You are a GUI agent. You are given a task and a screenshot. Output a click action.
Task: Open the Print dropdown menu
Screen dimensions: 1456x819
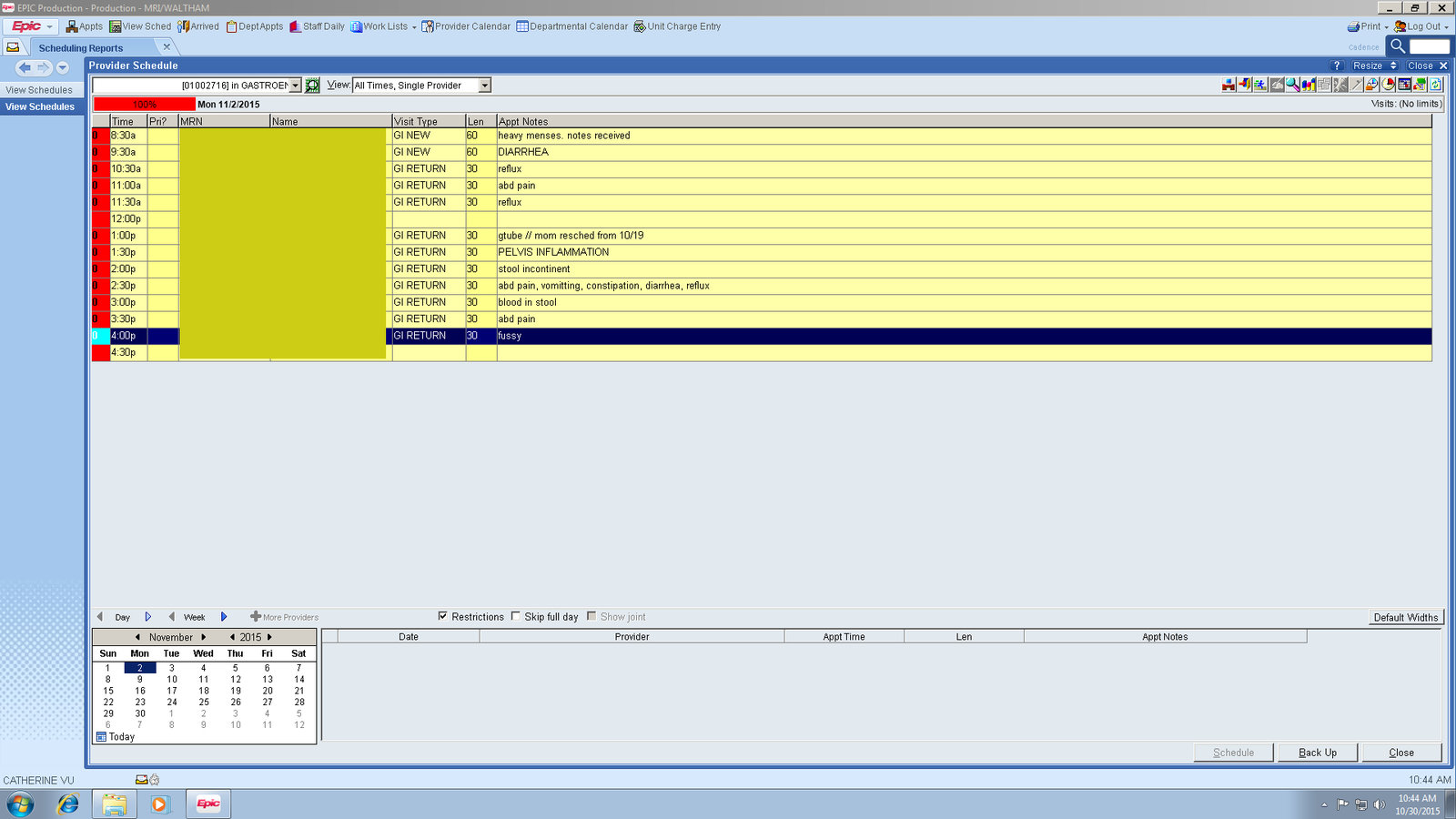tap(1386, 27)
